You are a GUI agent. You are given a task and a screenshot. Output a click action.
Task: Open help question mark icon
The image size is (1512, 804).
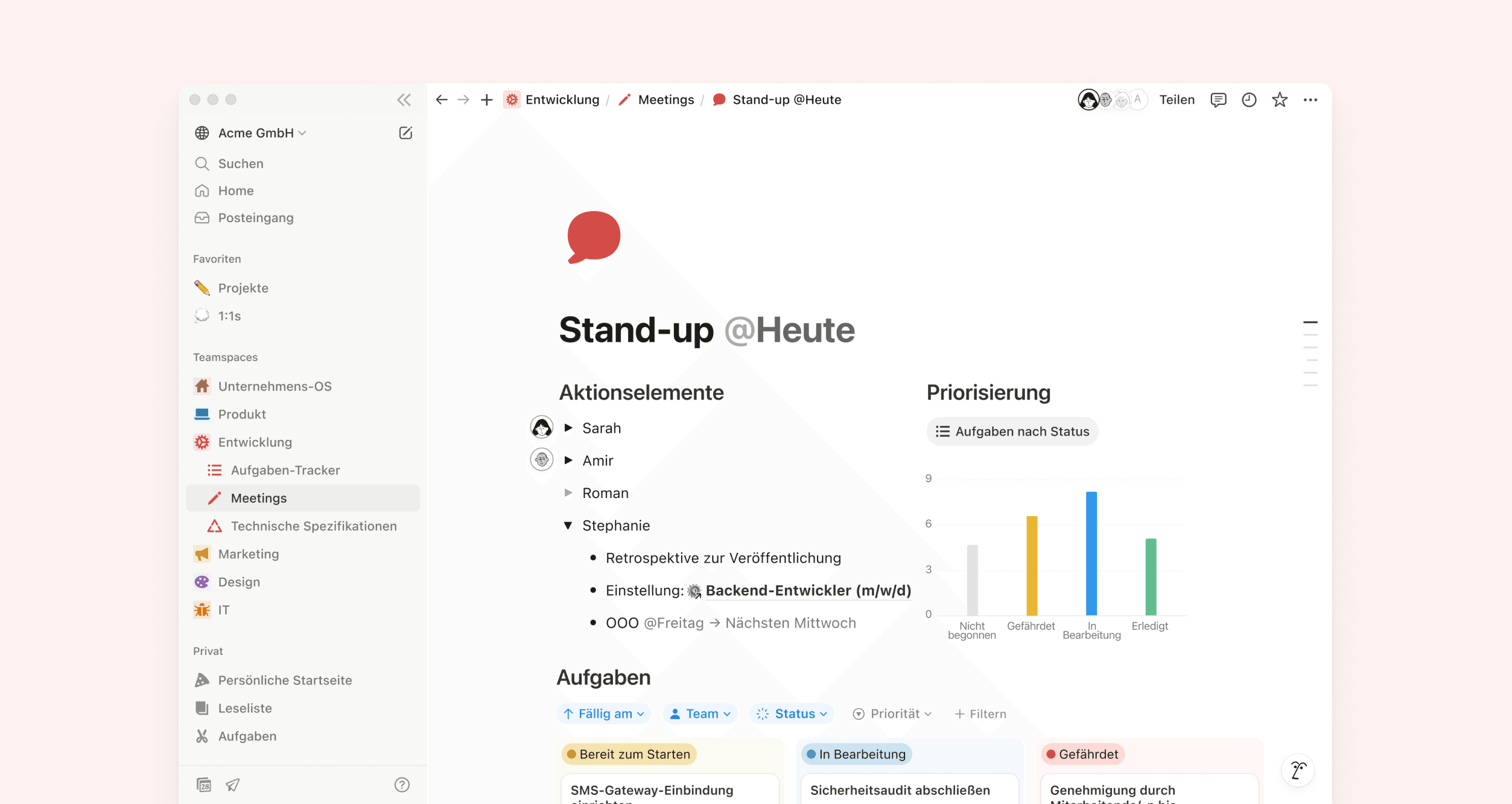click(402, 785)
